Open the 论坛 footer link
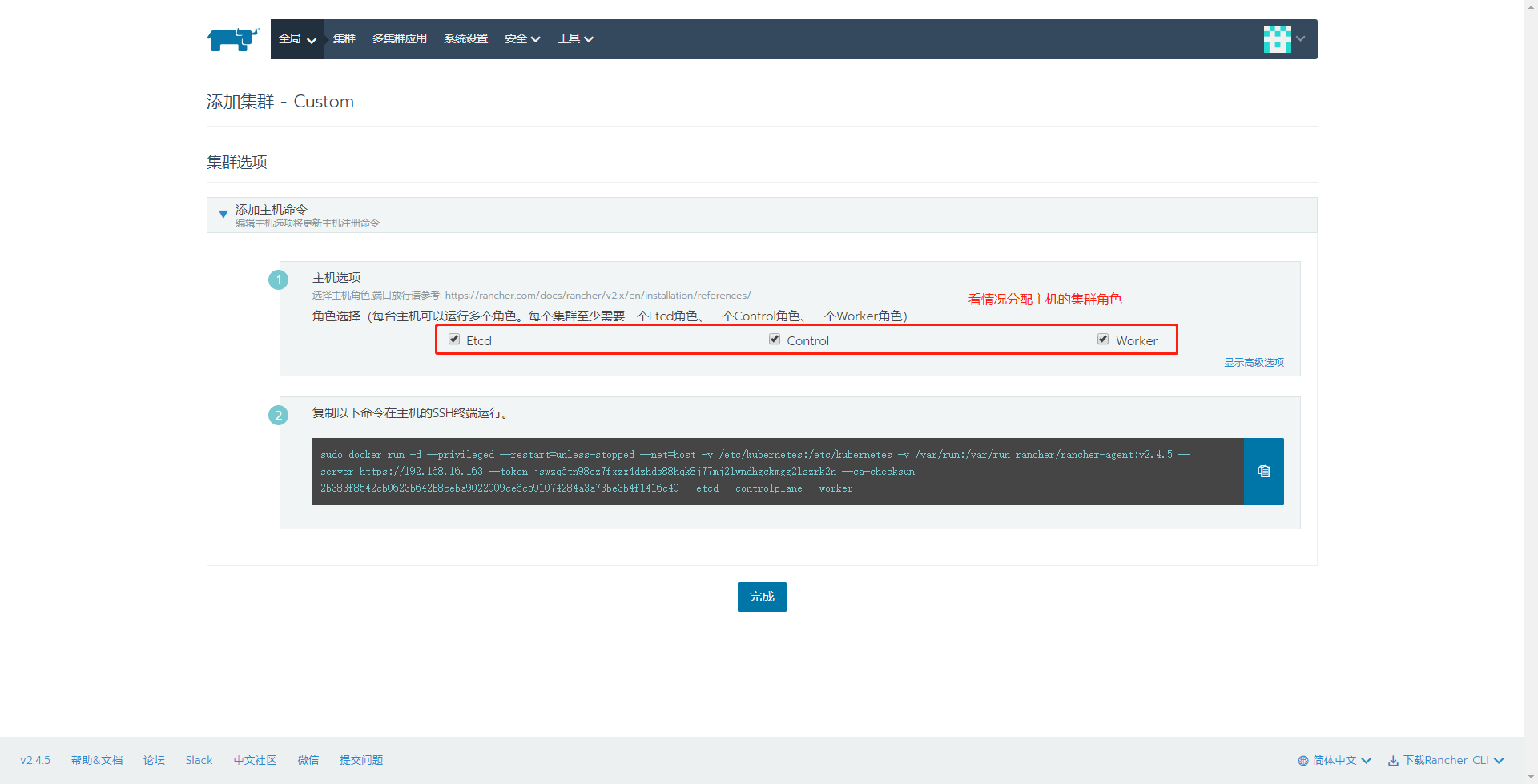The height and width of the screenshot is (784, 1538). pyautogui.click(x=154, y=761)
